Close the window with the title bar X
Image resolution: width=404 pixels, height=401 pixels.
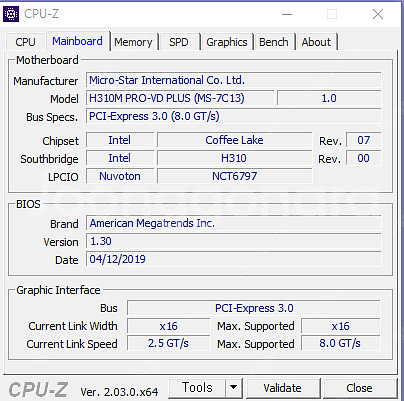378,14
